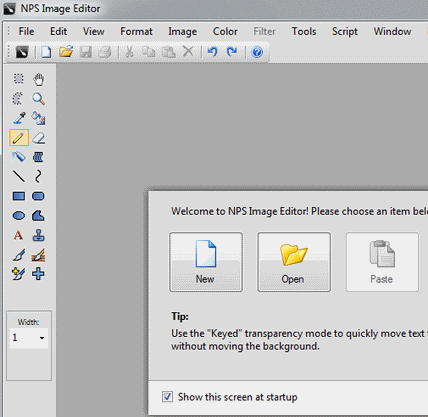This screenshot has width=428, height=417.
Task: Click the Undo arrow toolbar icon
Action: coord(212,52)
